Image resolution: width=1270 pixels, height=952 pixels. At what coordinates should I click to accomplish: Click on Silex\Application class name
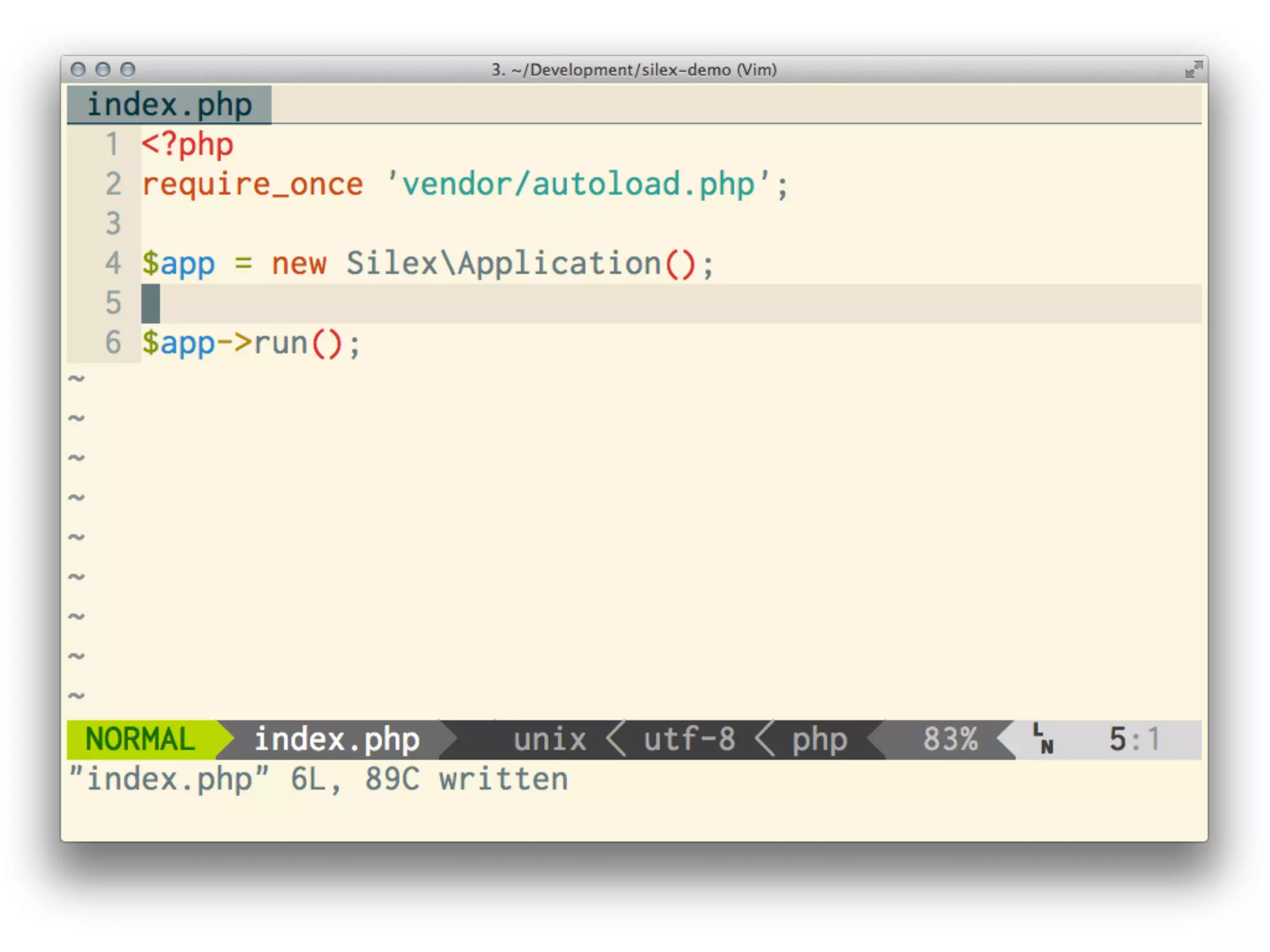(504, 263)
